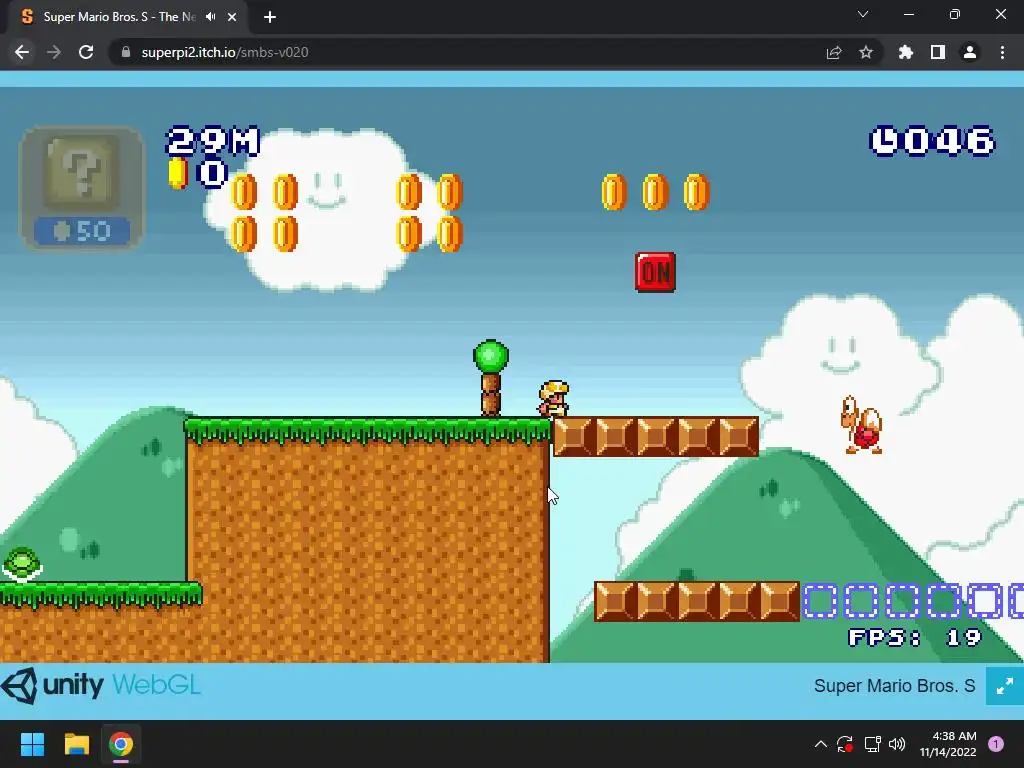Screen dimensions: 1024x768
Task: Reload the itch.io game page
Action: (86, 52)
